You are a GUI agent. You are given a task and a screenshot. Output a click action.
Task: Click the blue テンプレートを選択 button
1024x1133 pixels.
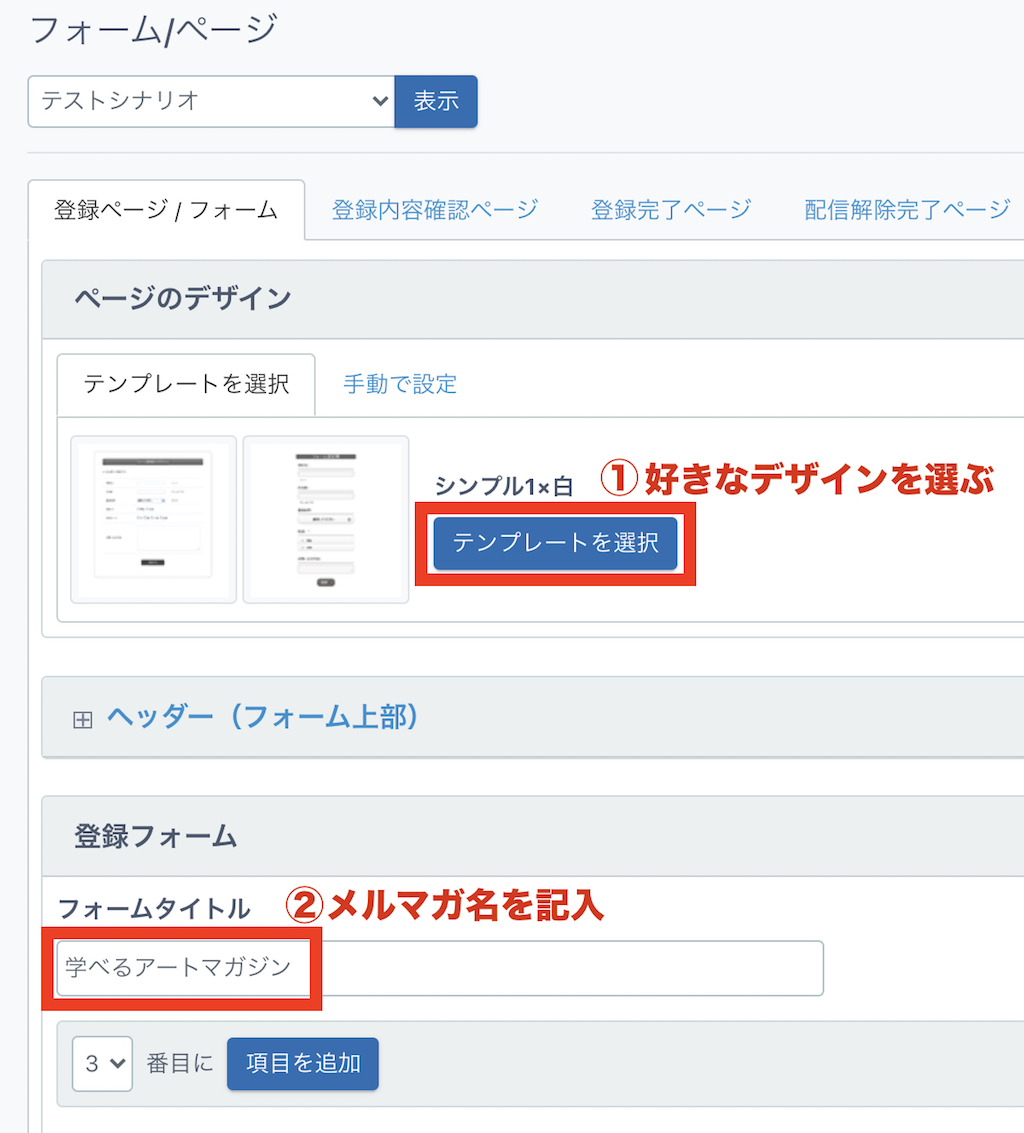coord(555,543)
